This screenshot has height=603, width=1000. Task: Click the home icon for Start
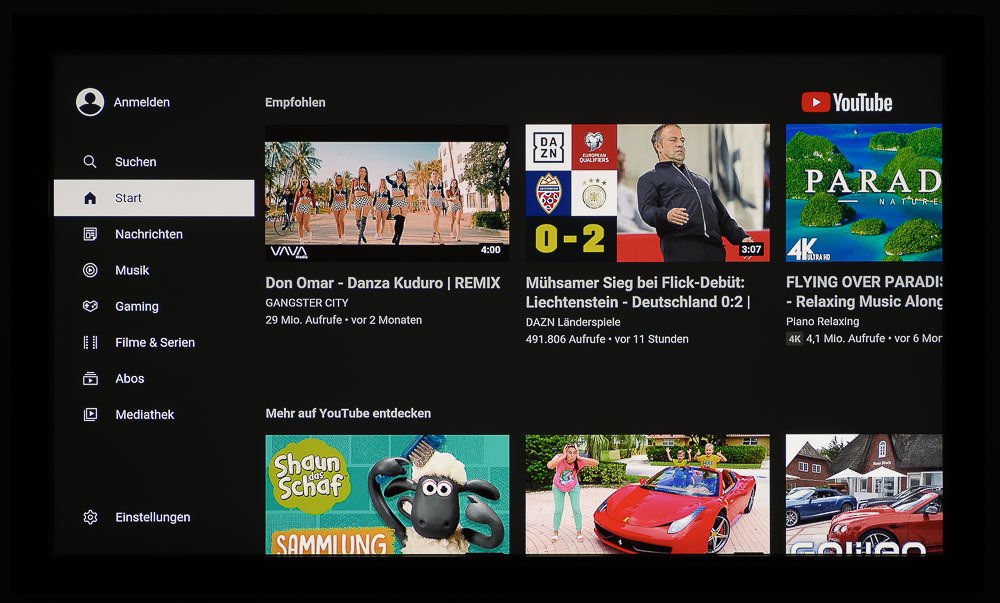pos(90,198)
